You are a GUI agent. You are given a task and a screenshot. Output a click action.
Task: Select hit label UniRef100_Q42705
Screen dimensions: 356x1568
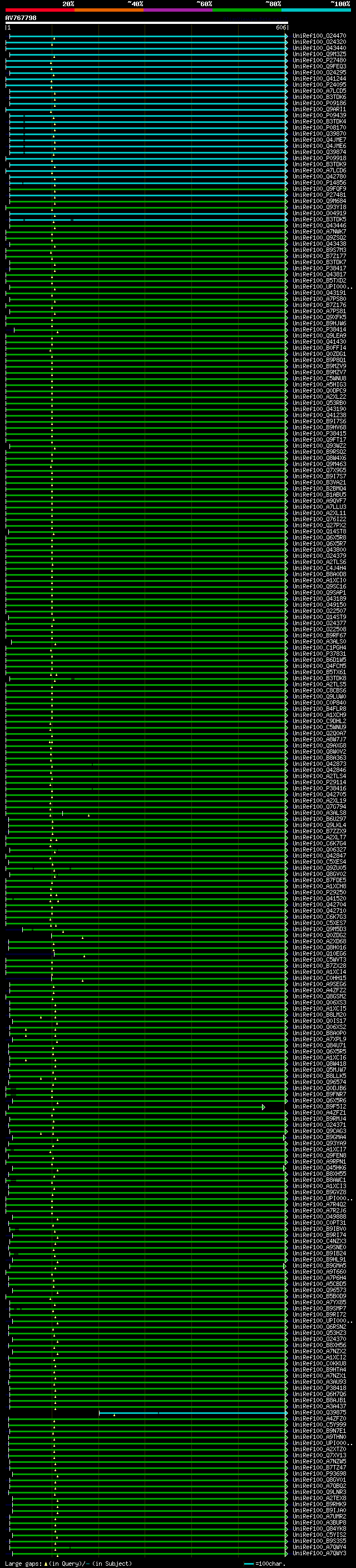tap(319, 794)
